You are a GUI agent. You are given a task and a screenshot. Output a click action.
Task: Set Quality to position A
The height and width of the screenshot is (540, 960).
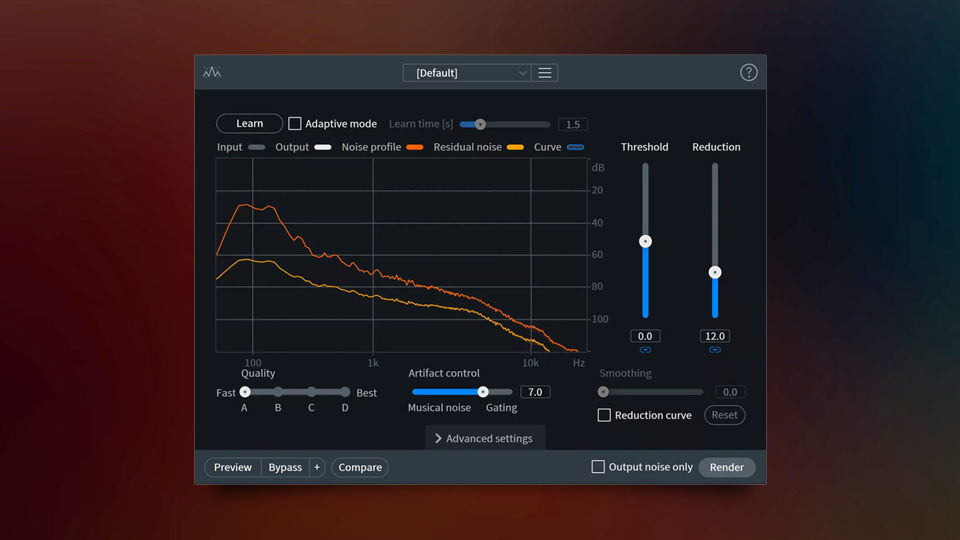point(245,392)
